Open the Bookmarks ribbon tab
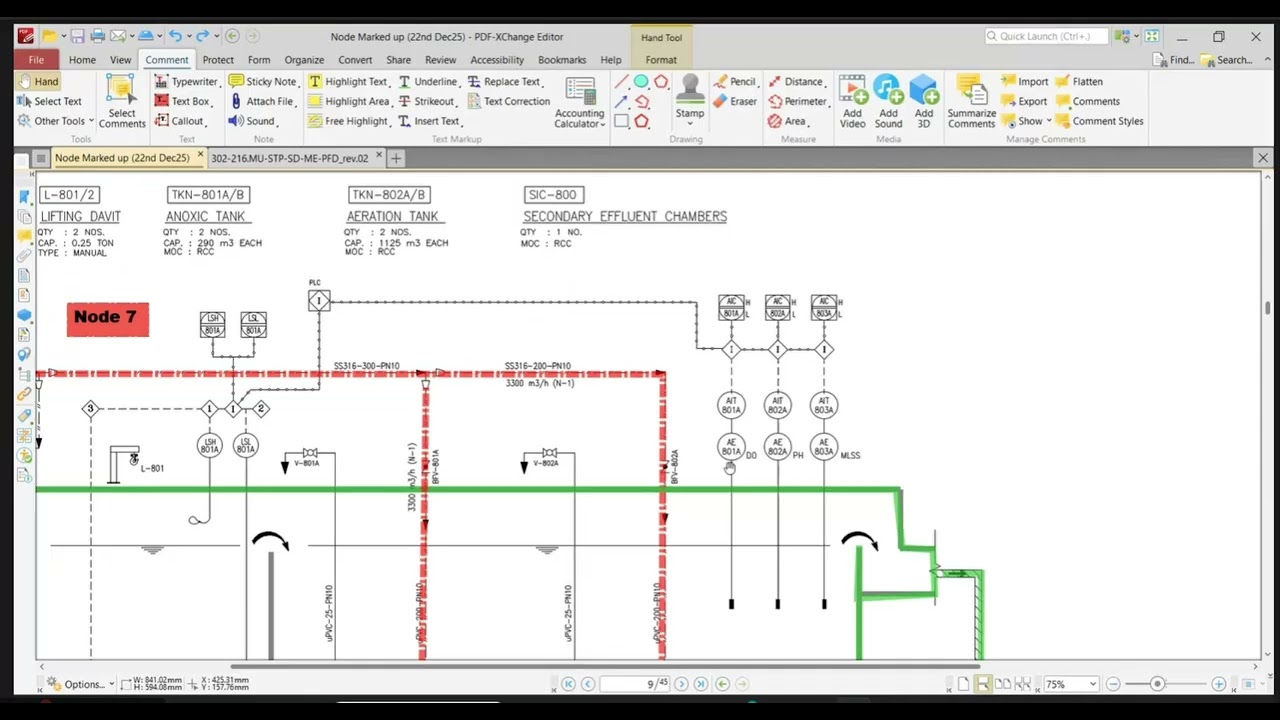The image size is (1280, 720). (x=562, y=60)
